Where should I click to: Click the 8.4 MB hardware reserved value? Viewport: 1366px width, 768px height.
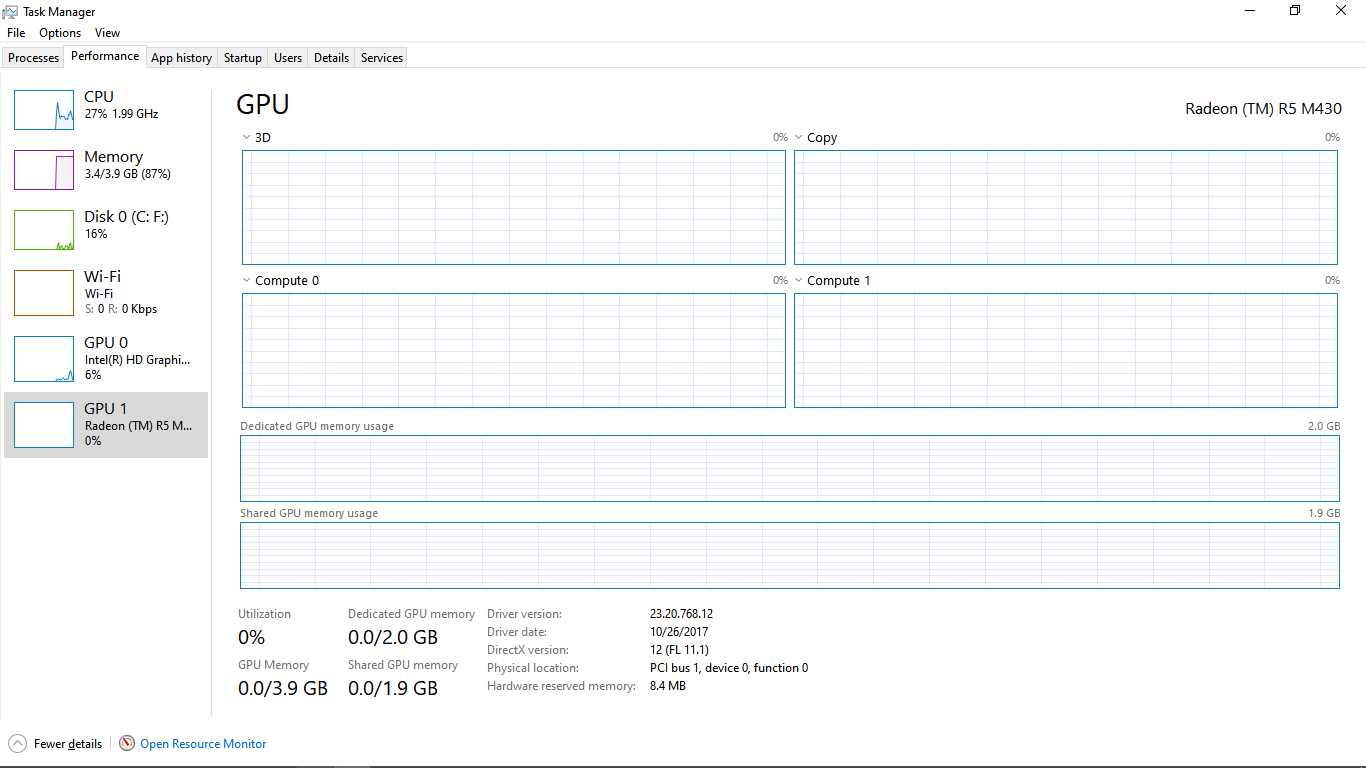(x=667, y=686)
